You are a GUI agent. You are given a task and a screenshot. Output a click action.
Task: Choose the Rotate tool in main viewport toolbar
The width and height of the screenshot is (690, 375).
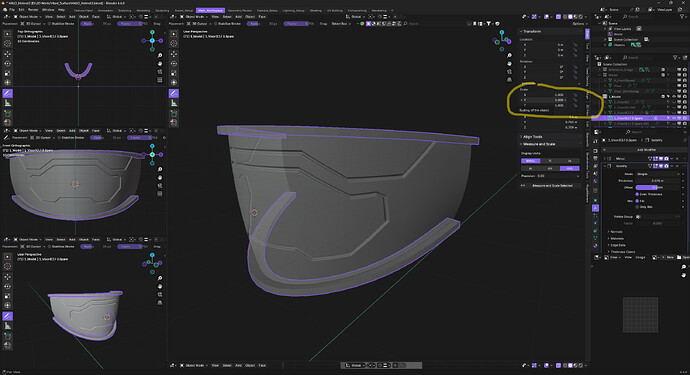click(174, 63)
